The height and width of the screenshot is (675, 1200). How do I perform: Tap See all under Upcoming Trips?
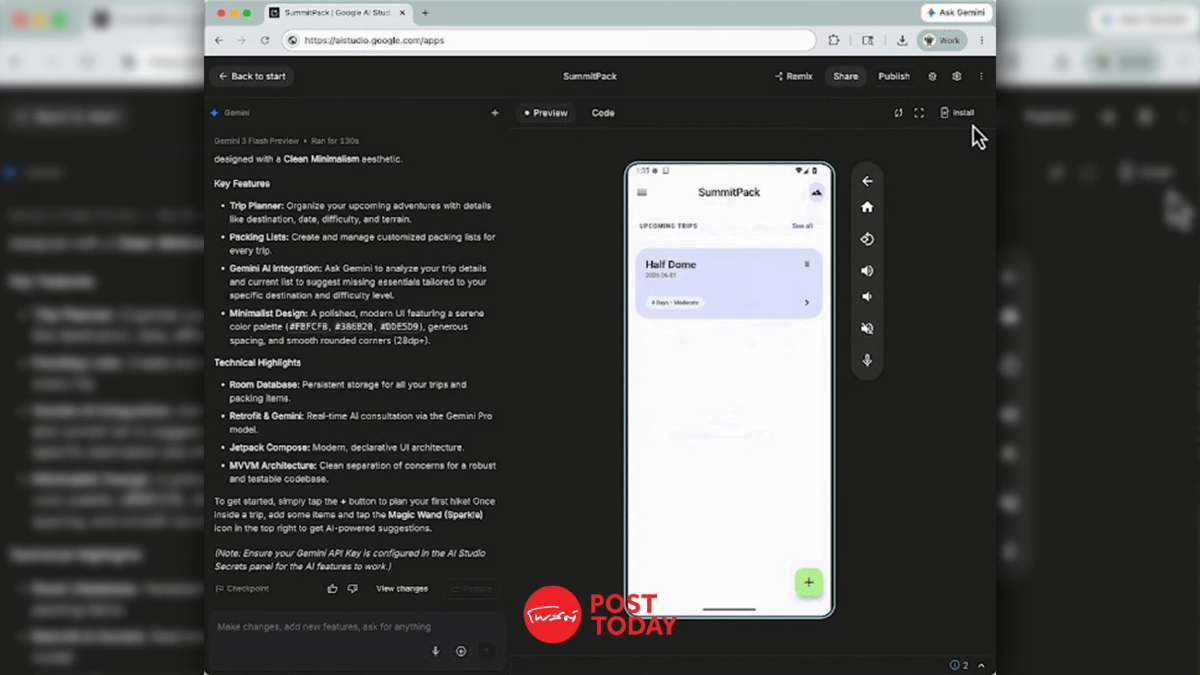(802, 226)
